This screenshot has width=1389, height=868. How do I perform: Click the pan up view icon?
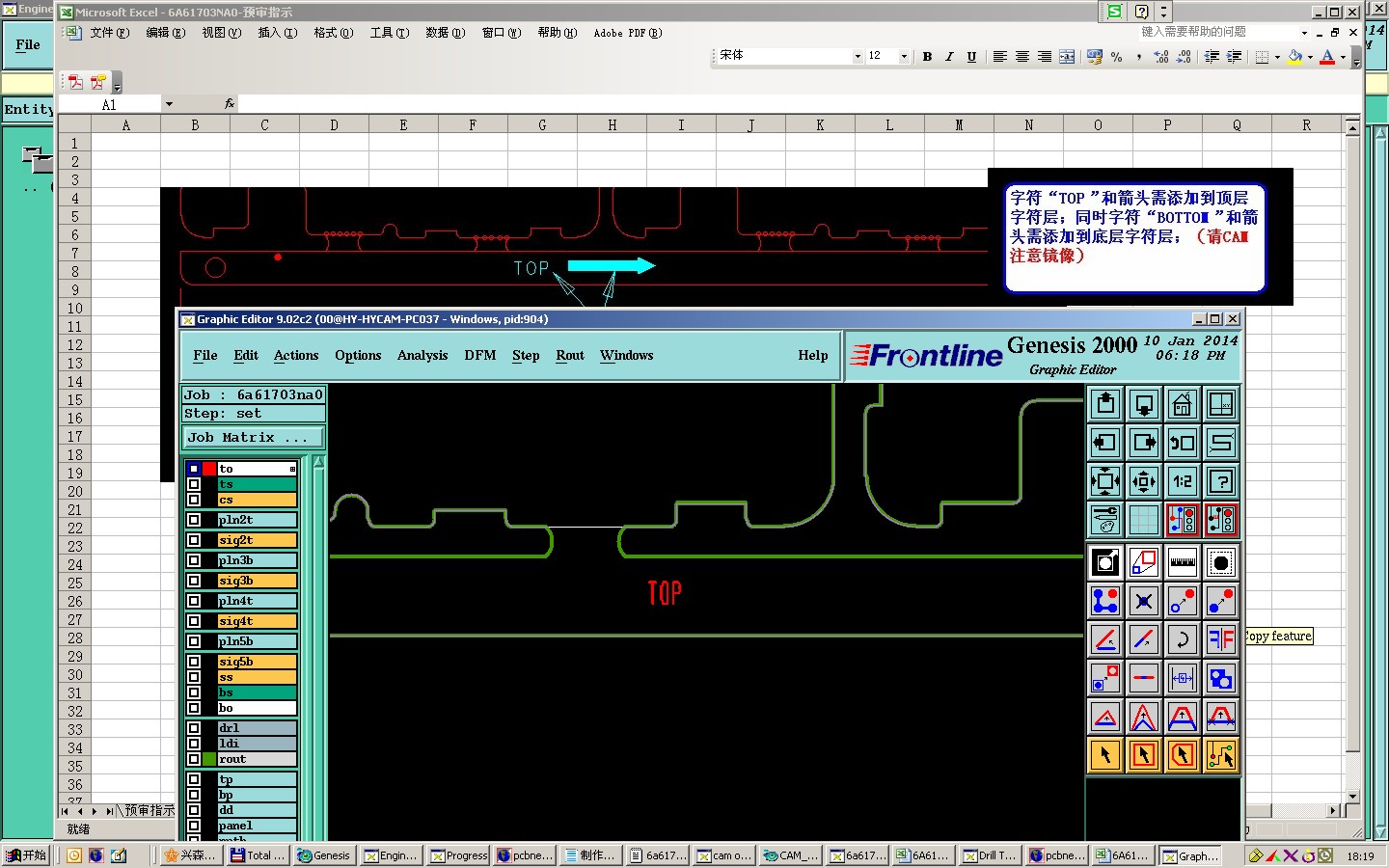click(1105, 404)
